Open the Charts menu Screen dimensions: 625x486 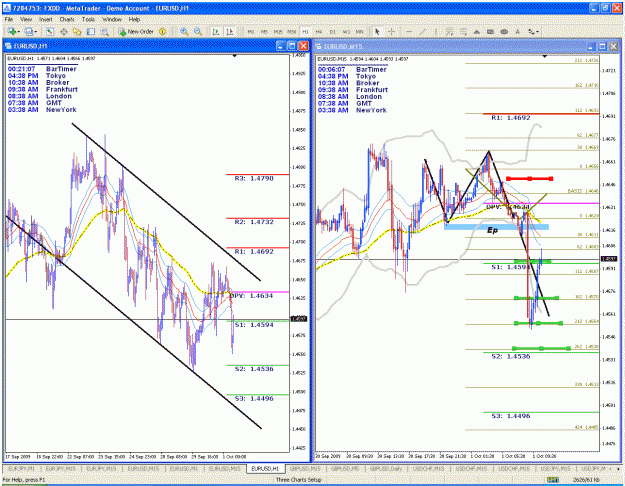tap(67, 19)
